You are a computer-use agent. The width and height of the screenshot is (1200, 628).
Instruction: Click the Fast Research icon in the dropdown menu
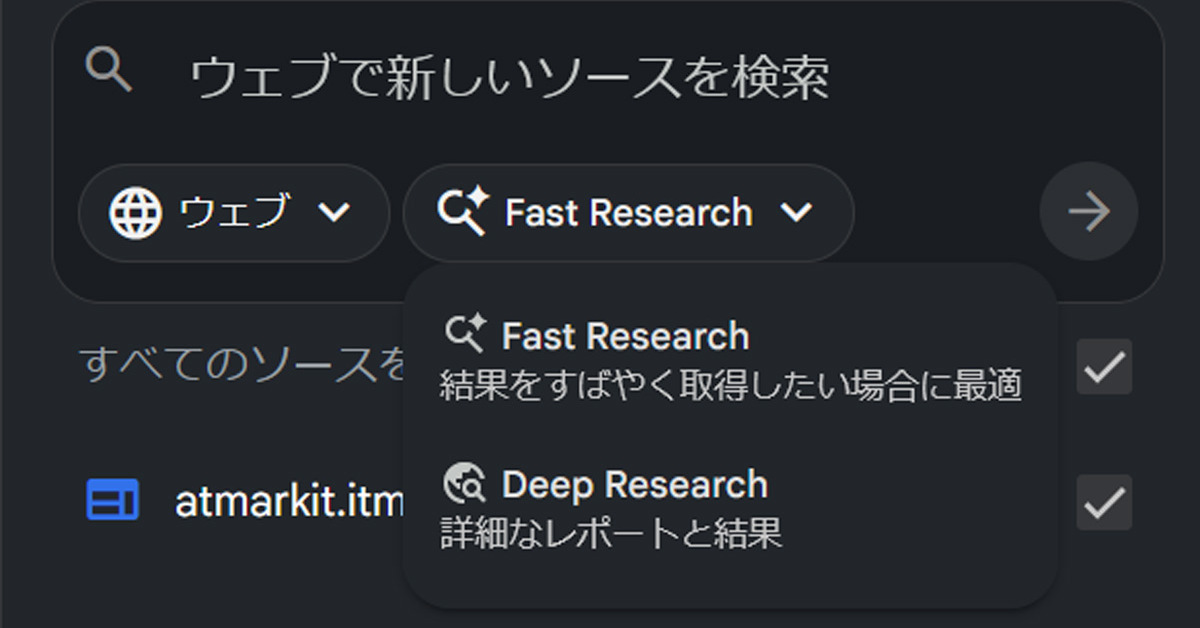click(465, 335)
